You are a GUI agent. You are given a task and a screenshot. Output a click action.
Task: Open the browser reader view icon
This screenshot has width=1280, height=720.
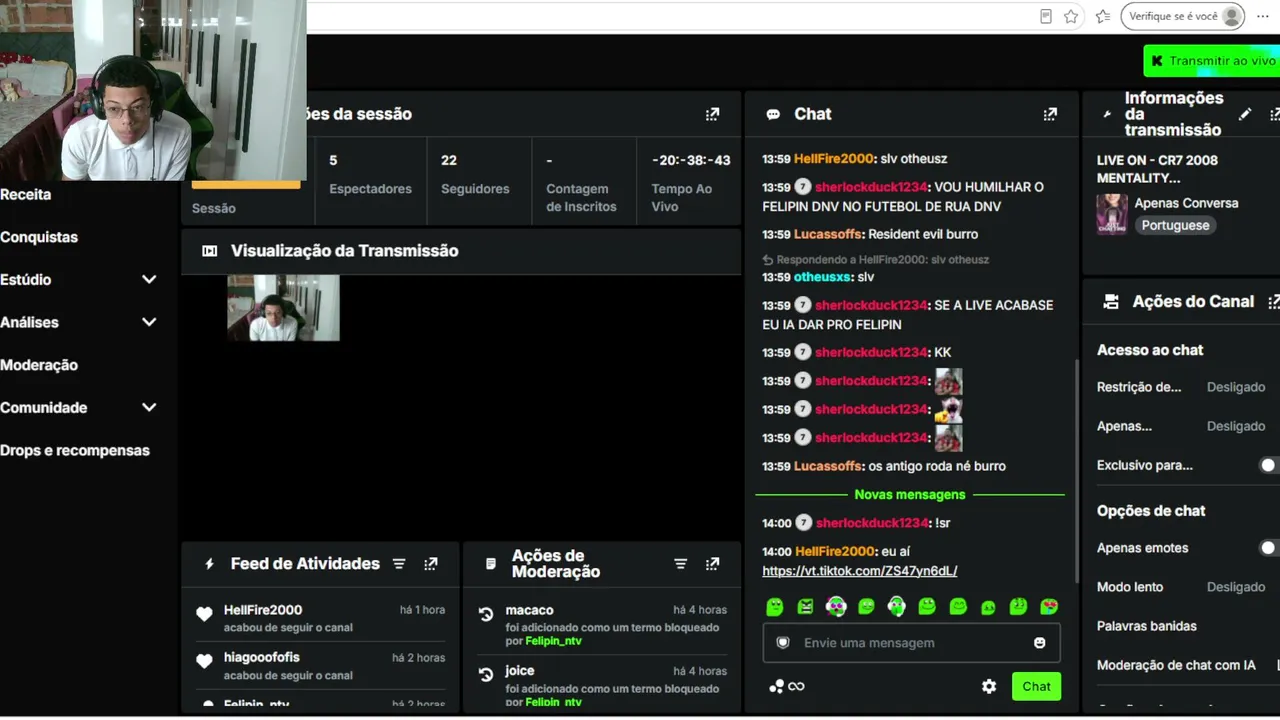coord(1046,16)
